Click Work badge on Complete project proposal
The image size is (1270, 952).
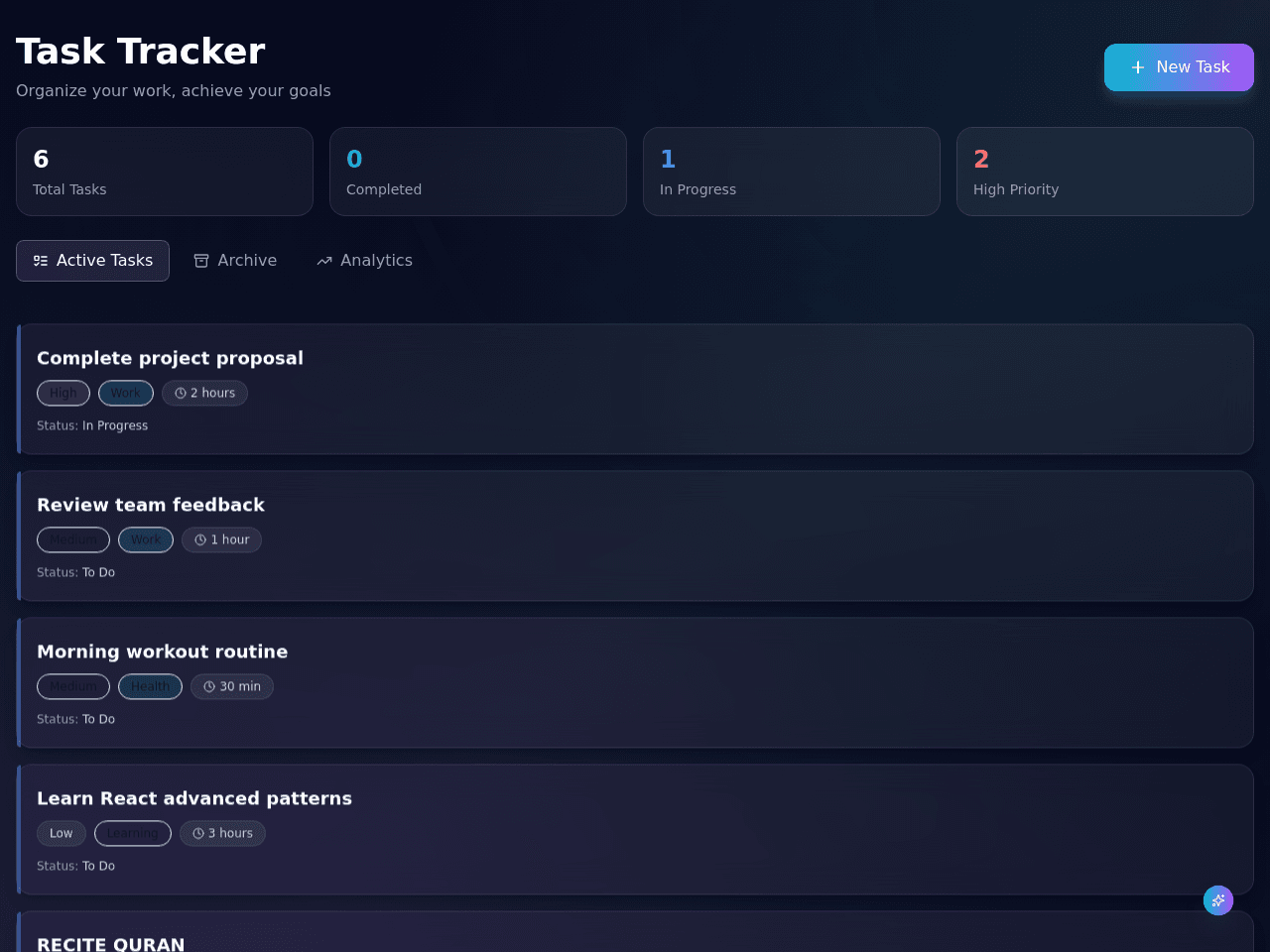click(x=126, y=394)
